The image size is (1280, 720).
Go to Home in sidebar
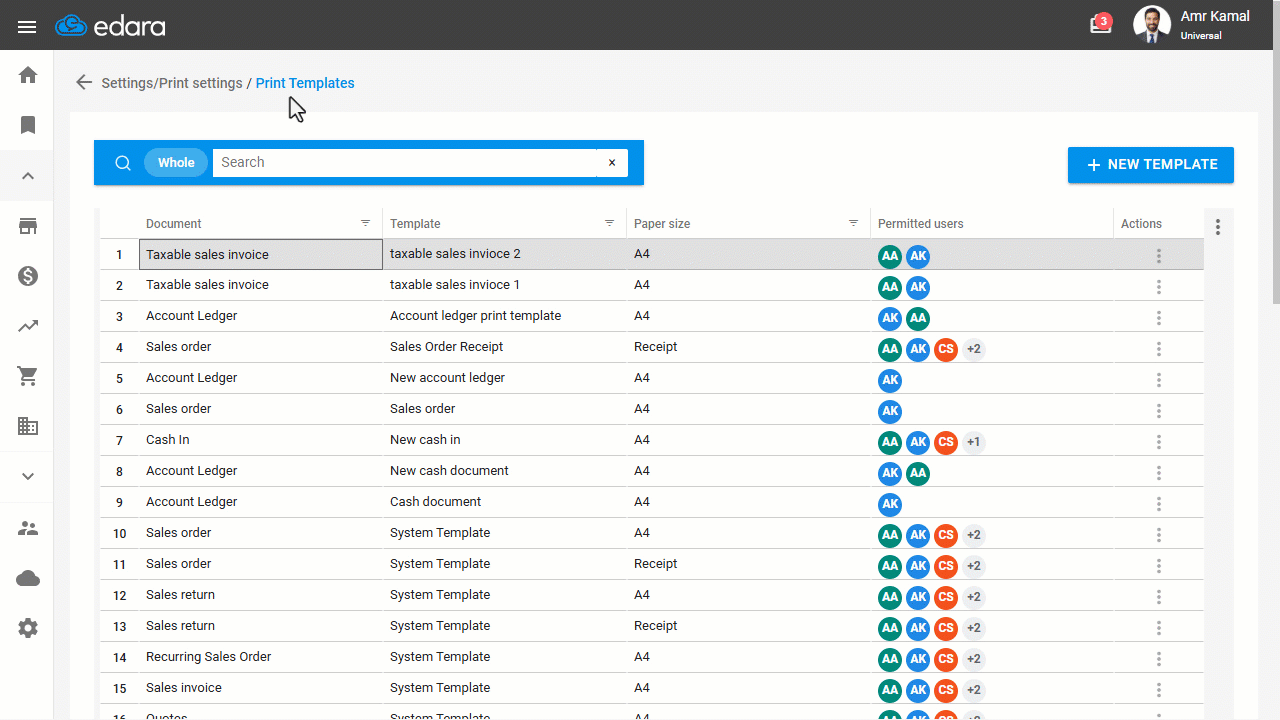[28, 75]
